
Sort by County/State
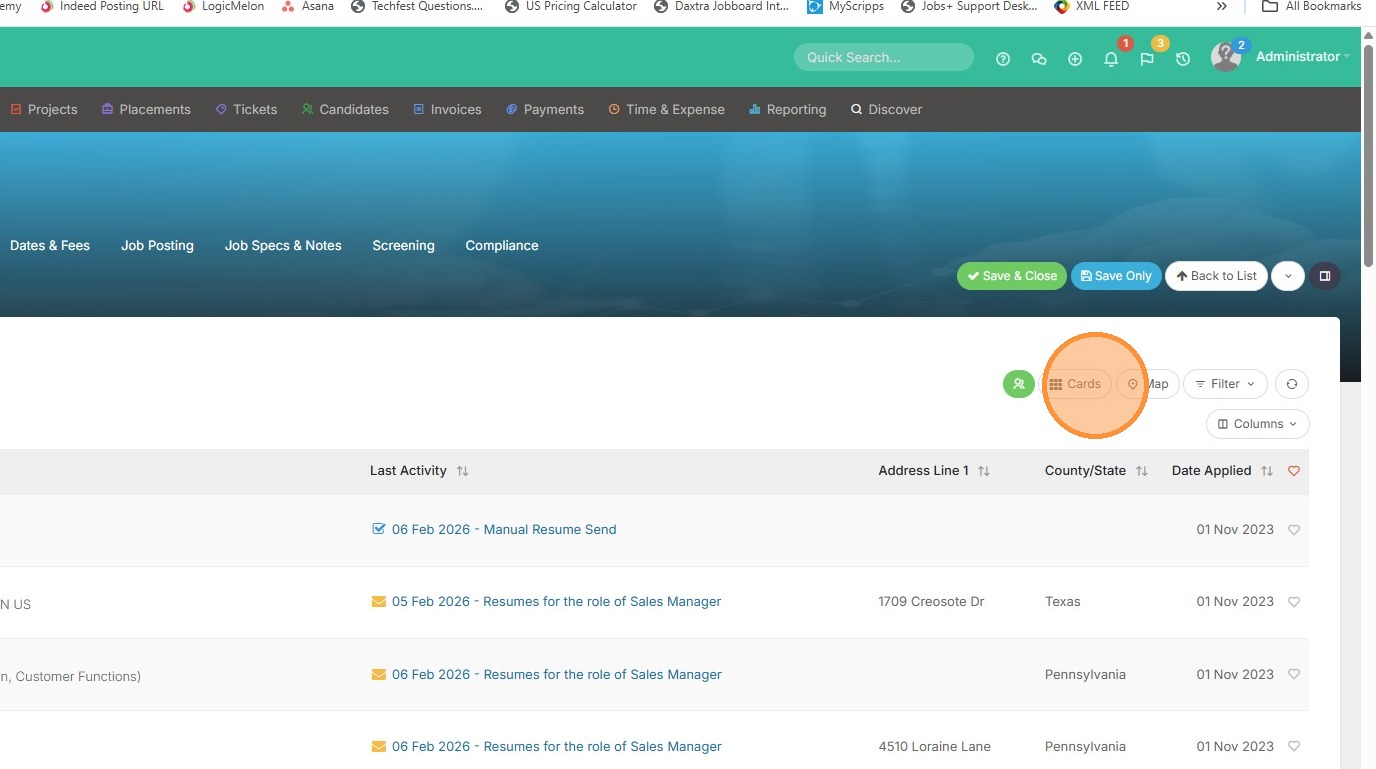coord(1142,471)
